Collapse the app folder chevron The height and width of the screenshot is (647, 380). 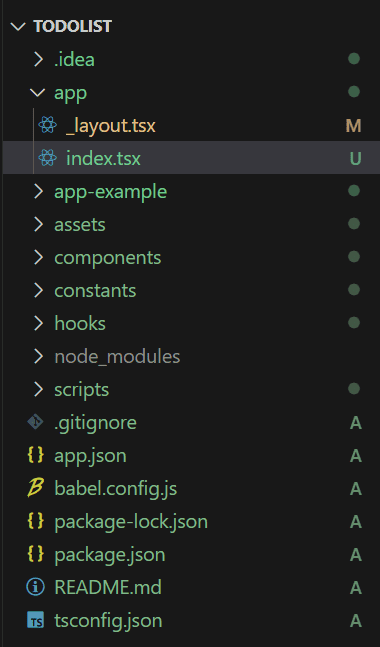click(38, 92)
